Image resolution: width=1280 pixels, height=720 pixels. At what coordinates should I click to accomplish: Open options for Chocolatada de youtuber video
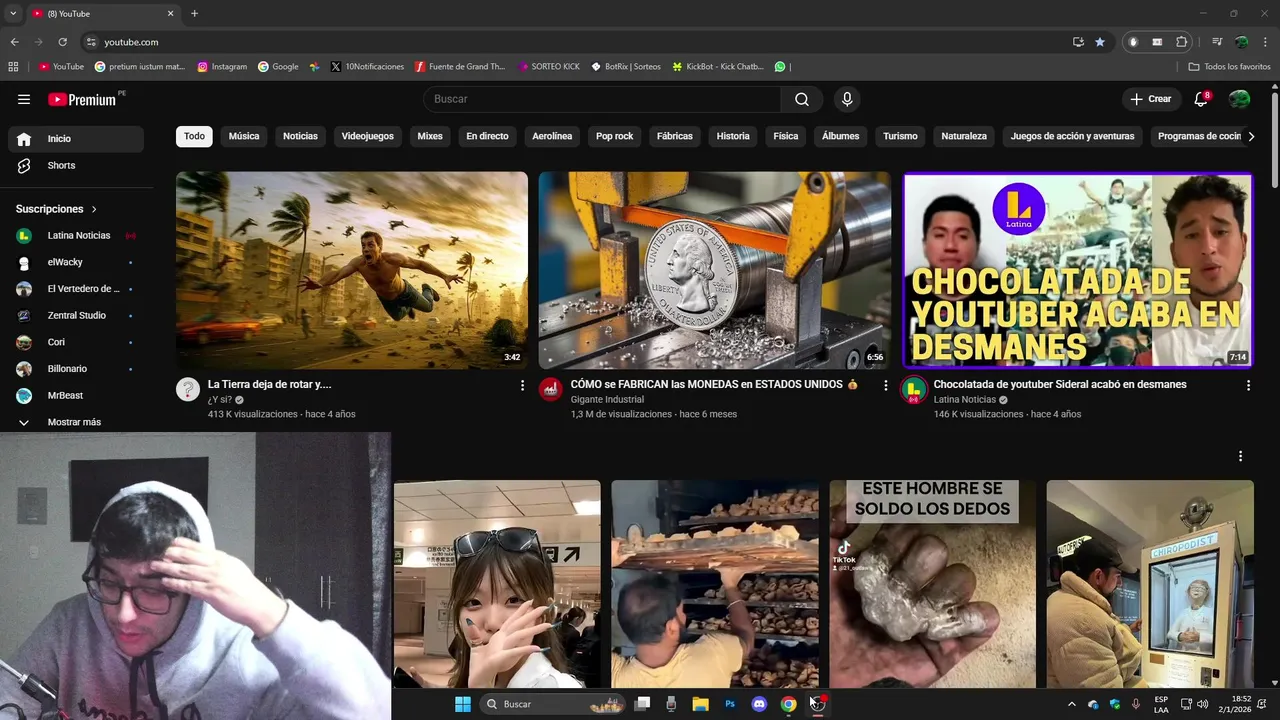point(1248,385)
